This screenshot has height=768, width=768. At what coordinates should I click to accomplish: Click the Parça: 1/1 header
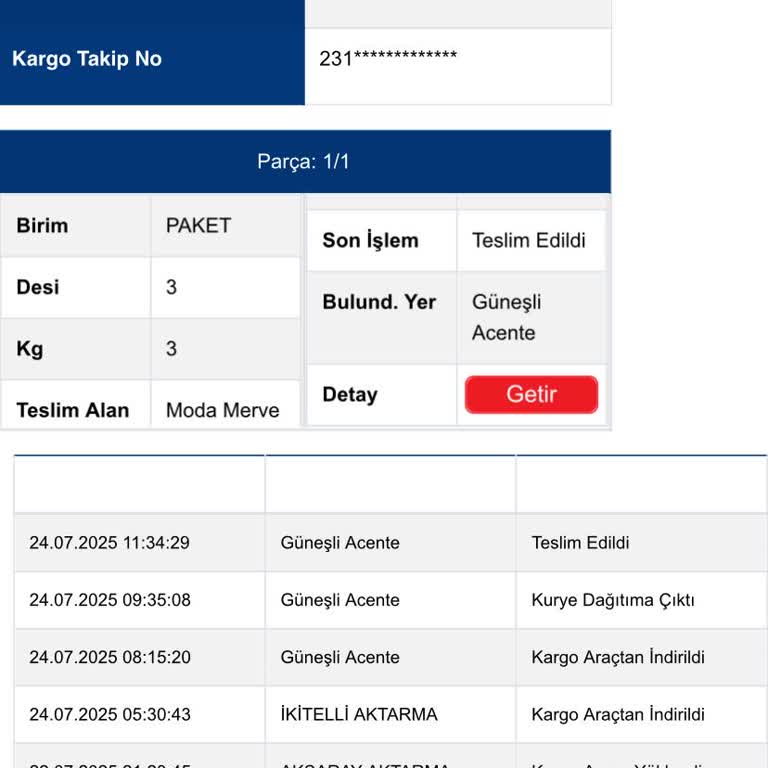click(305, 162)
